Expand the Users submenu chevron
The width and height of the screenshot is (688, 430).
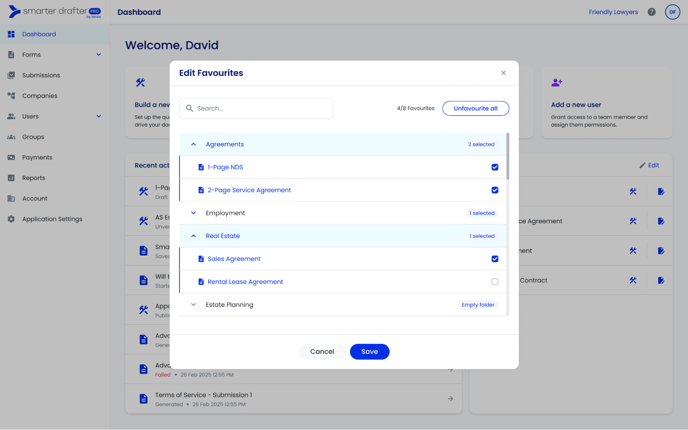pos(99,116)
